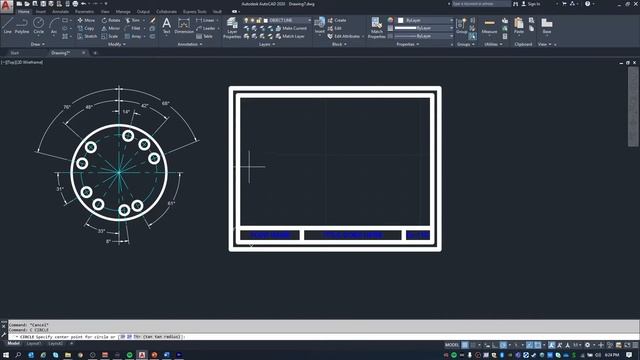Toggle the grid display in status bar

click(x=465, y=345)
